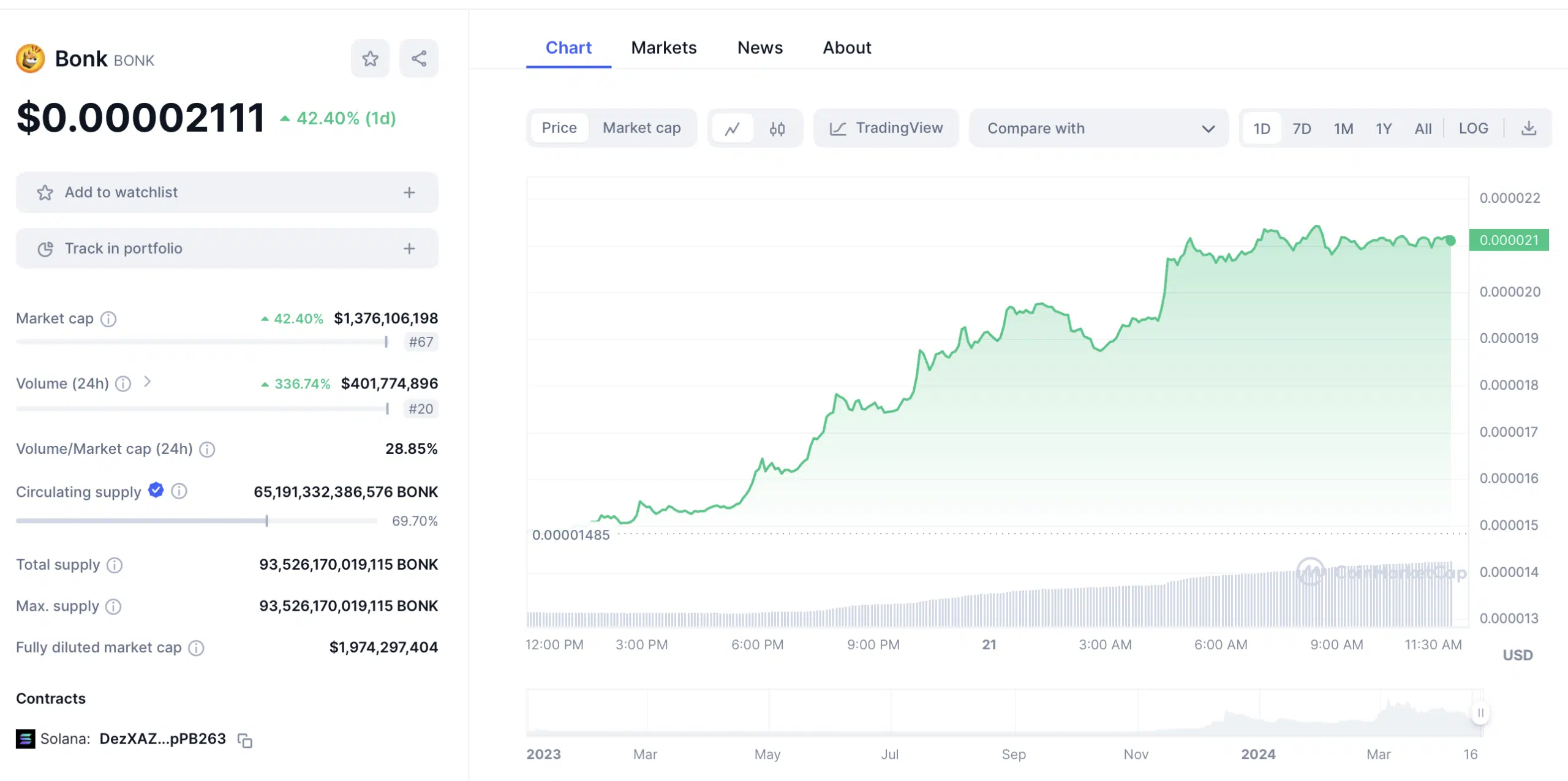Open the Markets tab
Viewport: 1568px width, 781px height.
(664, 48)
